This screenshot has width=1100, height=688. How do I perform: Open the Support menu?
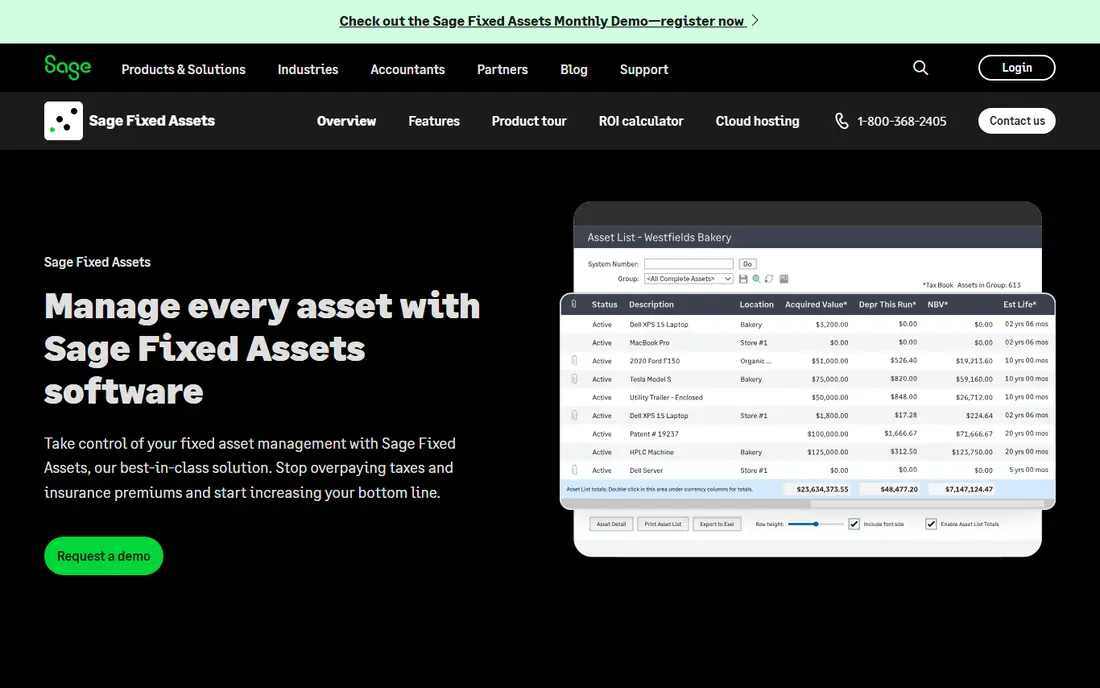coord(644,69)
